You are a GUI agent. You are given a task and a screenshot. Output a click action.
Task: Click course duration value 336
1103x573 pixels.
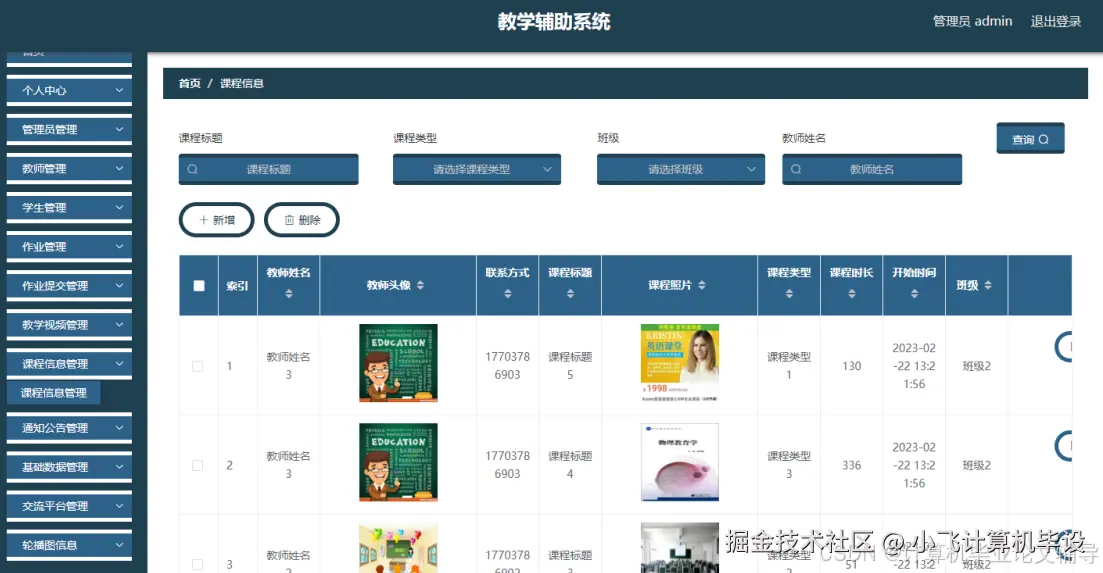pyautogui.click(x=851, y=465)
